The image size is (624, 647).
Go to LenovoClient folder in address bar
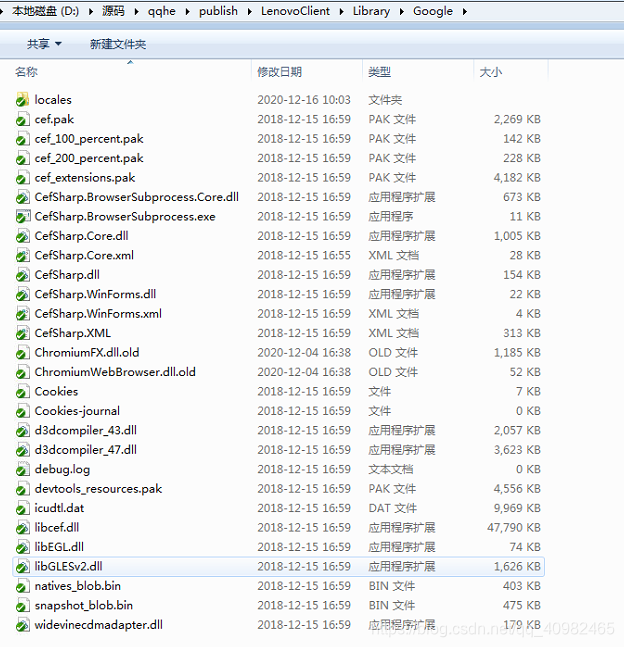point(295,11)
